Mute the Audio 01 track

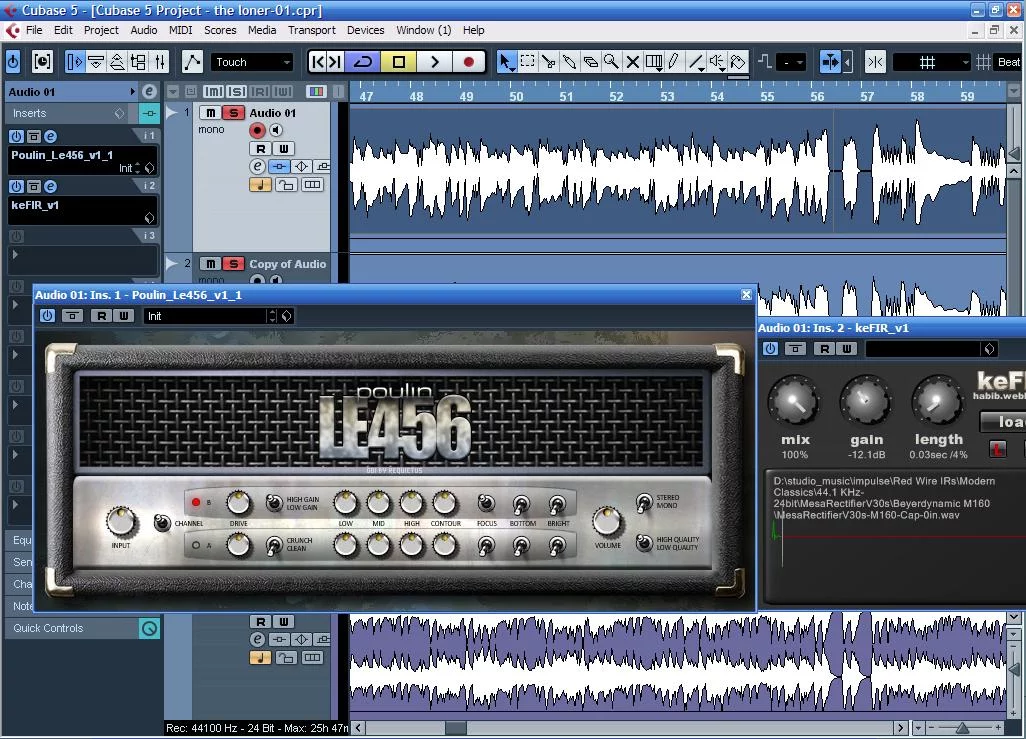tap(211, 113)
